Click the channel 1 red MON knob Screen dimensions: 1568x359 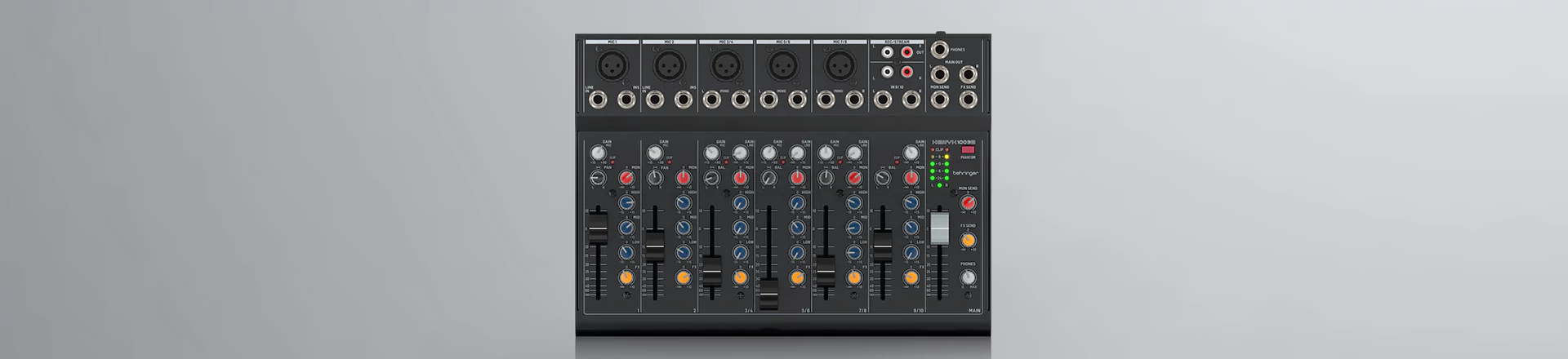click(x=626, y=178)
